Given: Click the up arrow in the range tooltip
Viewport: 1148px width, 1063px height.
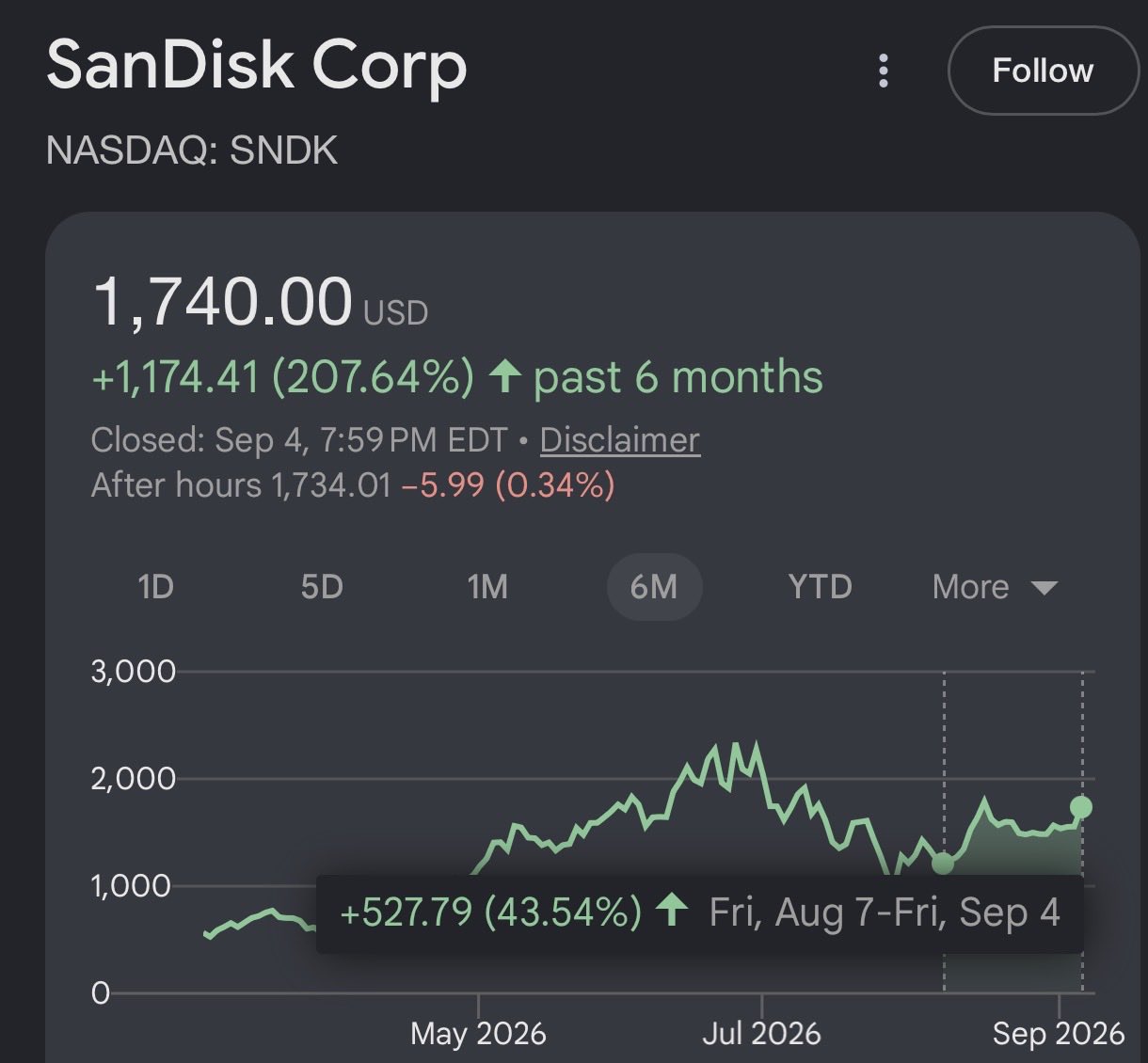Looking at the screenshot, I should tap(672, 910).
